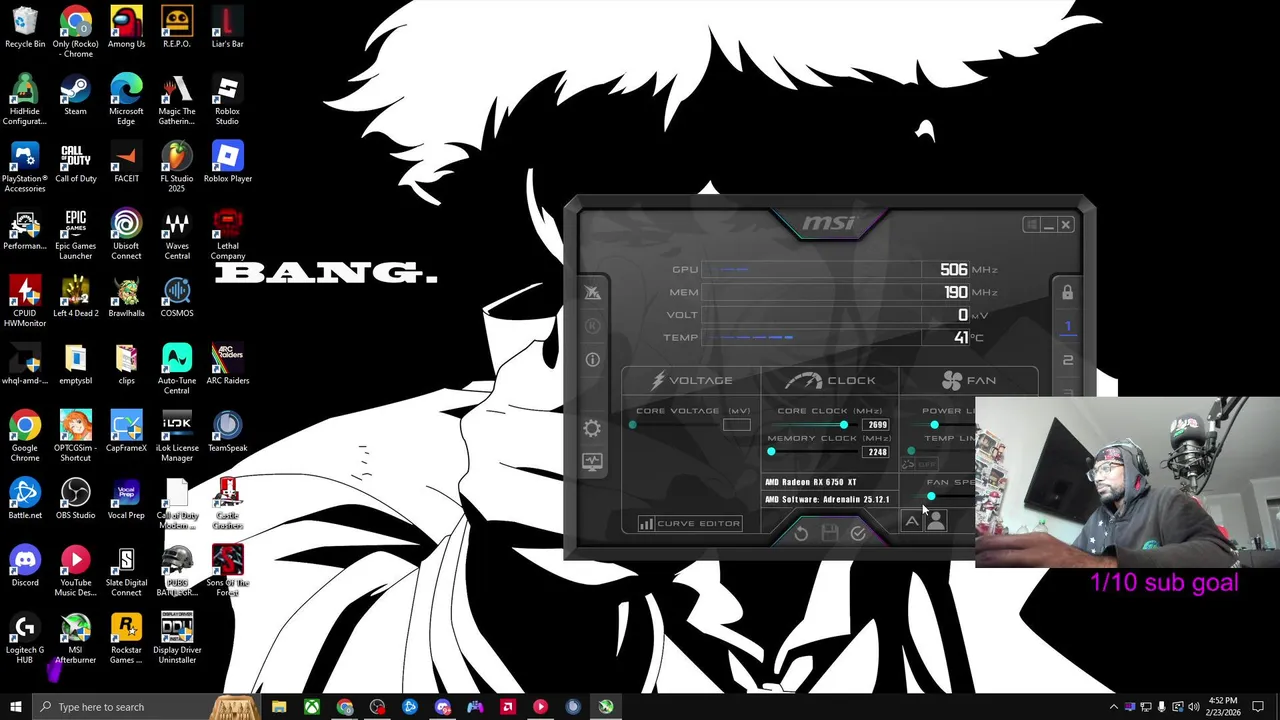The image size is (1280, 720).
Task: Open the notification center
Action: (x=1258, y=707)
